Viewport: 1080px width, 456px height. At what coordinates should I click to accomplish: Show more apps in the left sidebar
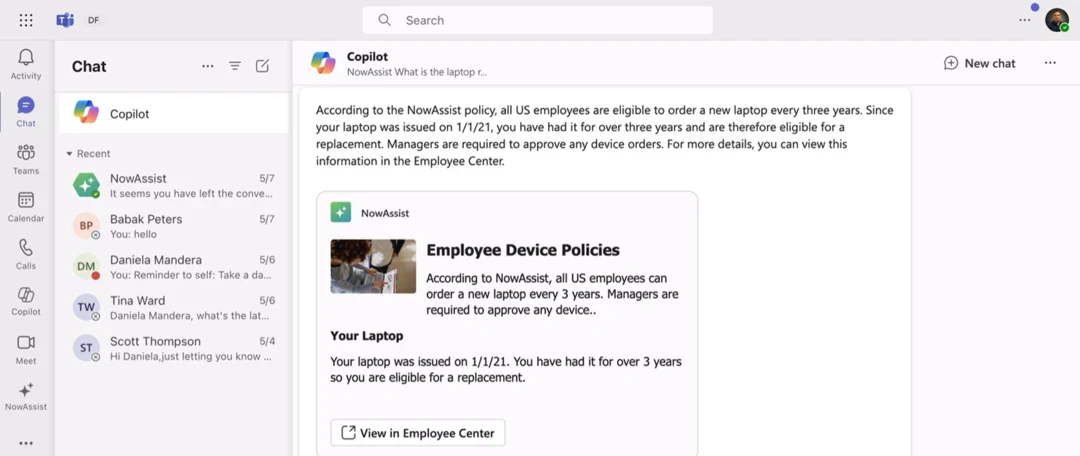(x=26, y=443)
